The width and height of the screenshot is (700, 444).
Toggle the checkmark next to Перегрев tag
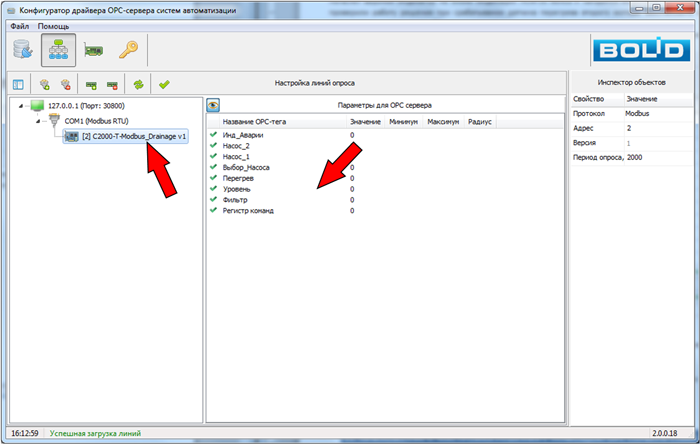coord(213,178)
